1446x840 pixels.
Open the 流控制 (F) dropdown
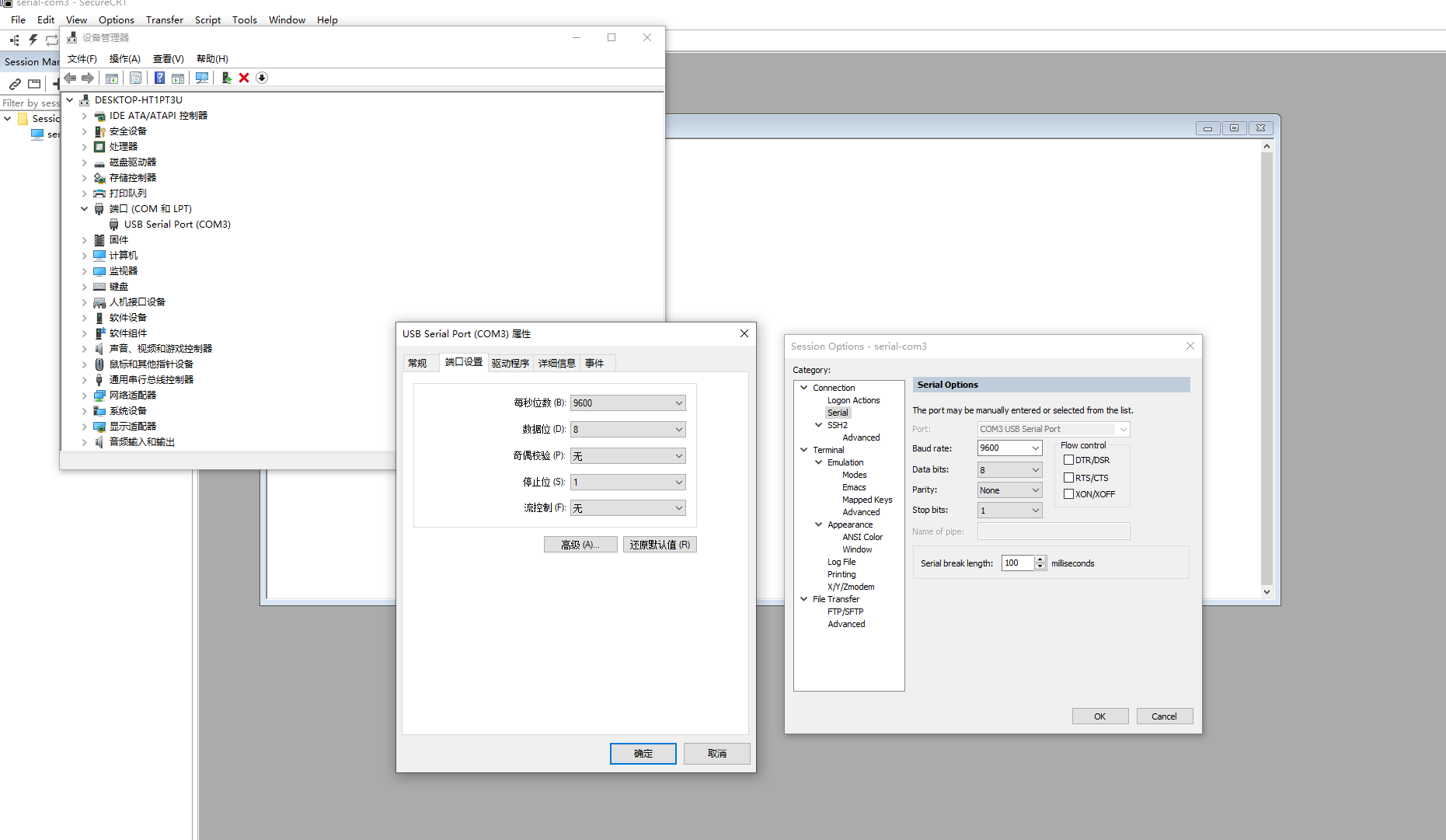[x=628, y=508]
